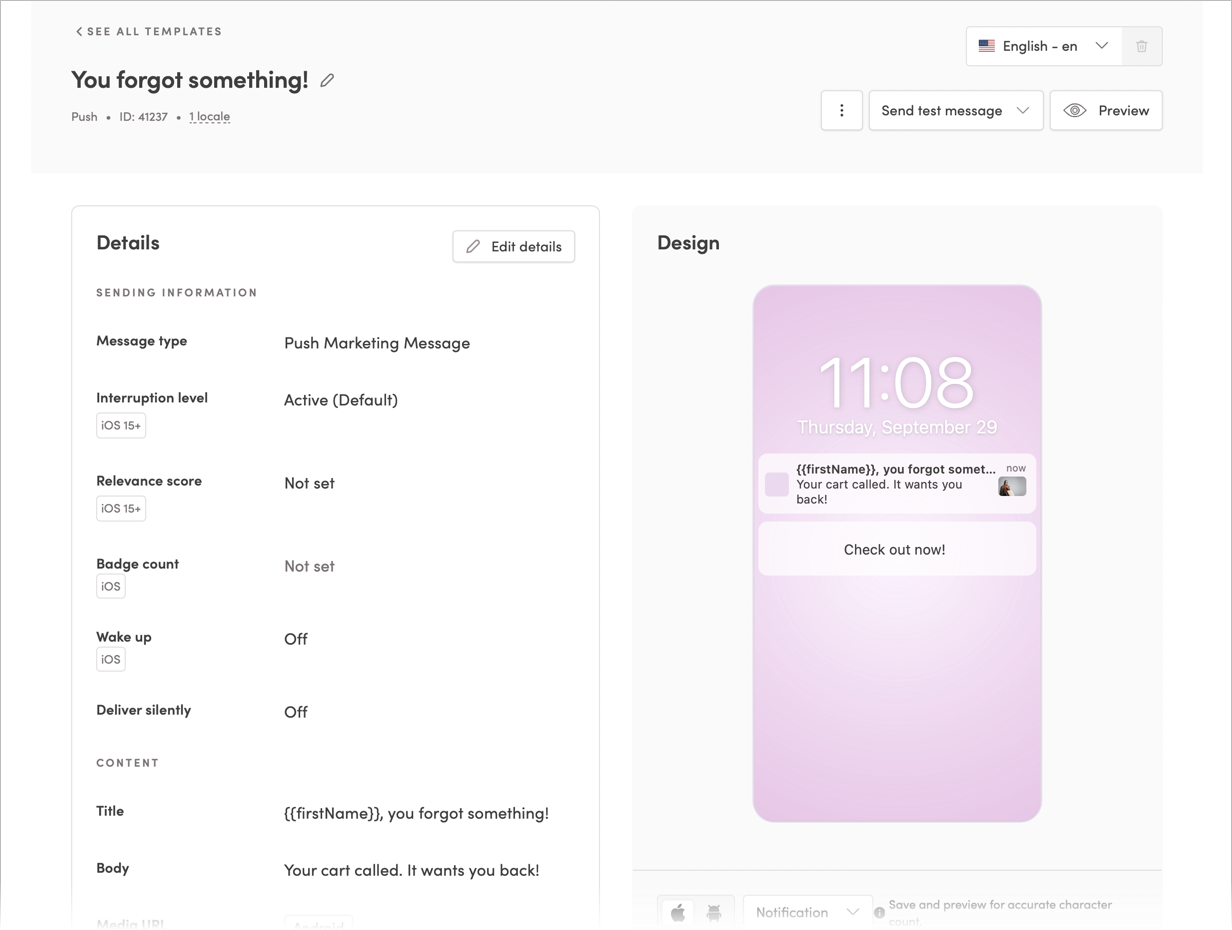Viewport: 1232px width, 930px height.
Task: Click the info icon beside character count note
Action: pos(879,912)
